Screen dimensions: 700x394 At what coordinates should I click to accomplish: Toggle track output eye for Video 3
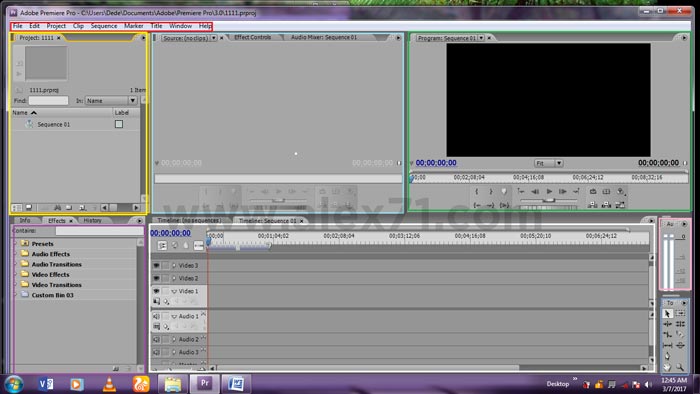click(156, 265)
